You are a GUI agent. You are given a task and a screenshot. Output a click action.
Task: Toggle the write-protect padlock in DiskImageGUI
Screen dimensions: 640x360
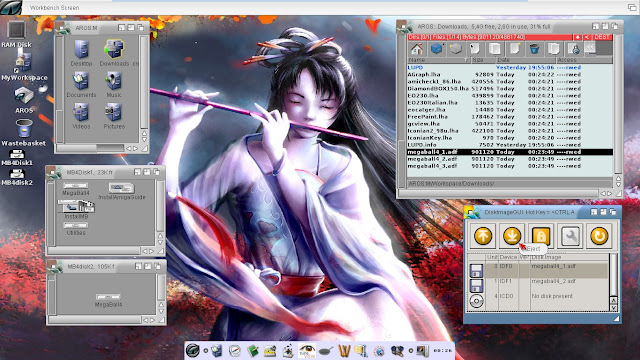point(541,236)
